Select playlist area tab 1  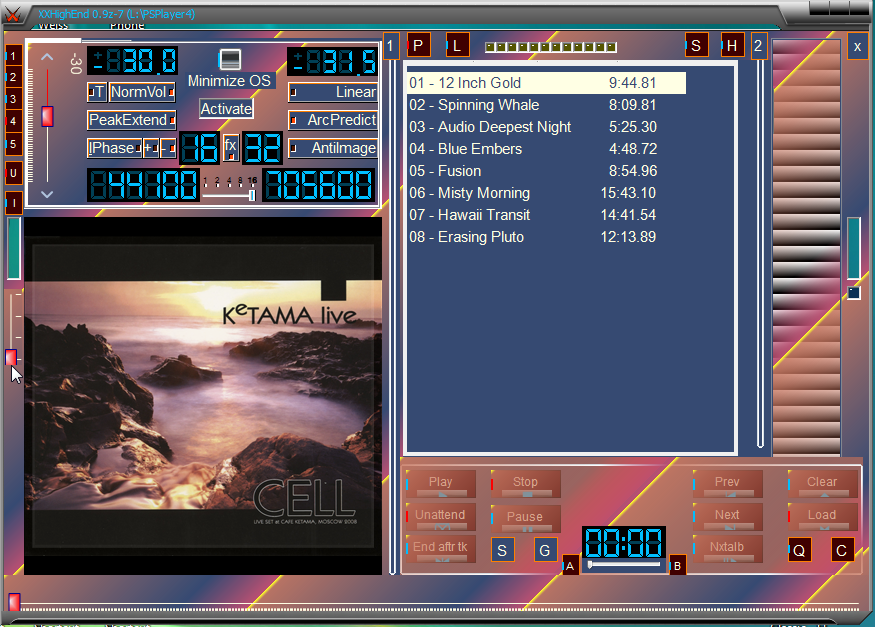(x=391, y=46)
